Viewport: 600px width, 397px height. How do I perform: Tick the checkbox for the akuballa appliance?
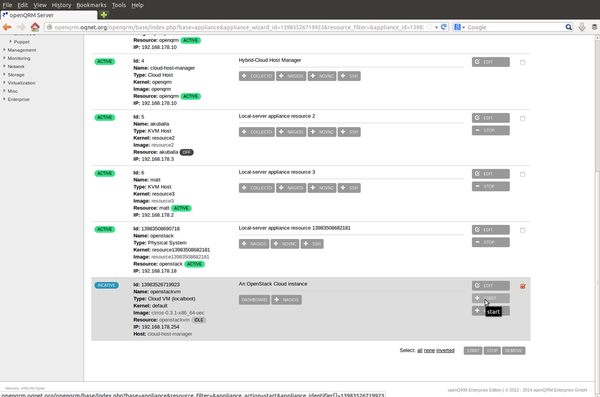522,118
